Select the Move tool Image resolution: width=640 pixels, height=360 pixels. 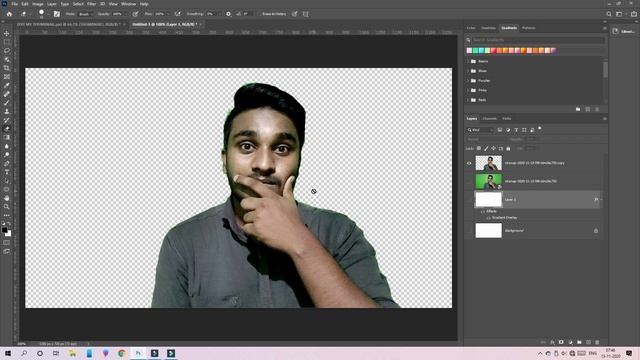coord(7,33)
